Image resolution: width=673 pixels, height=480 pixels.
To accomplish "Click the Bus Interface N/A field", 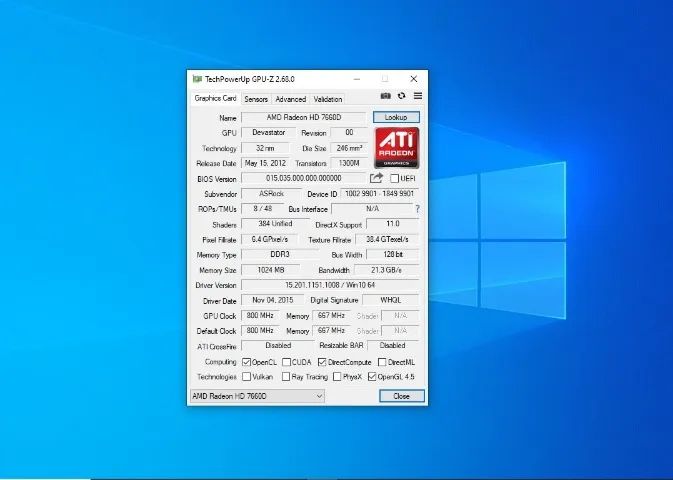I will 372,209.
